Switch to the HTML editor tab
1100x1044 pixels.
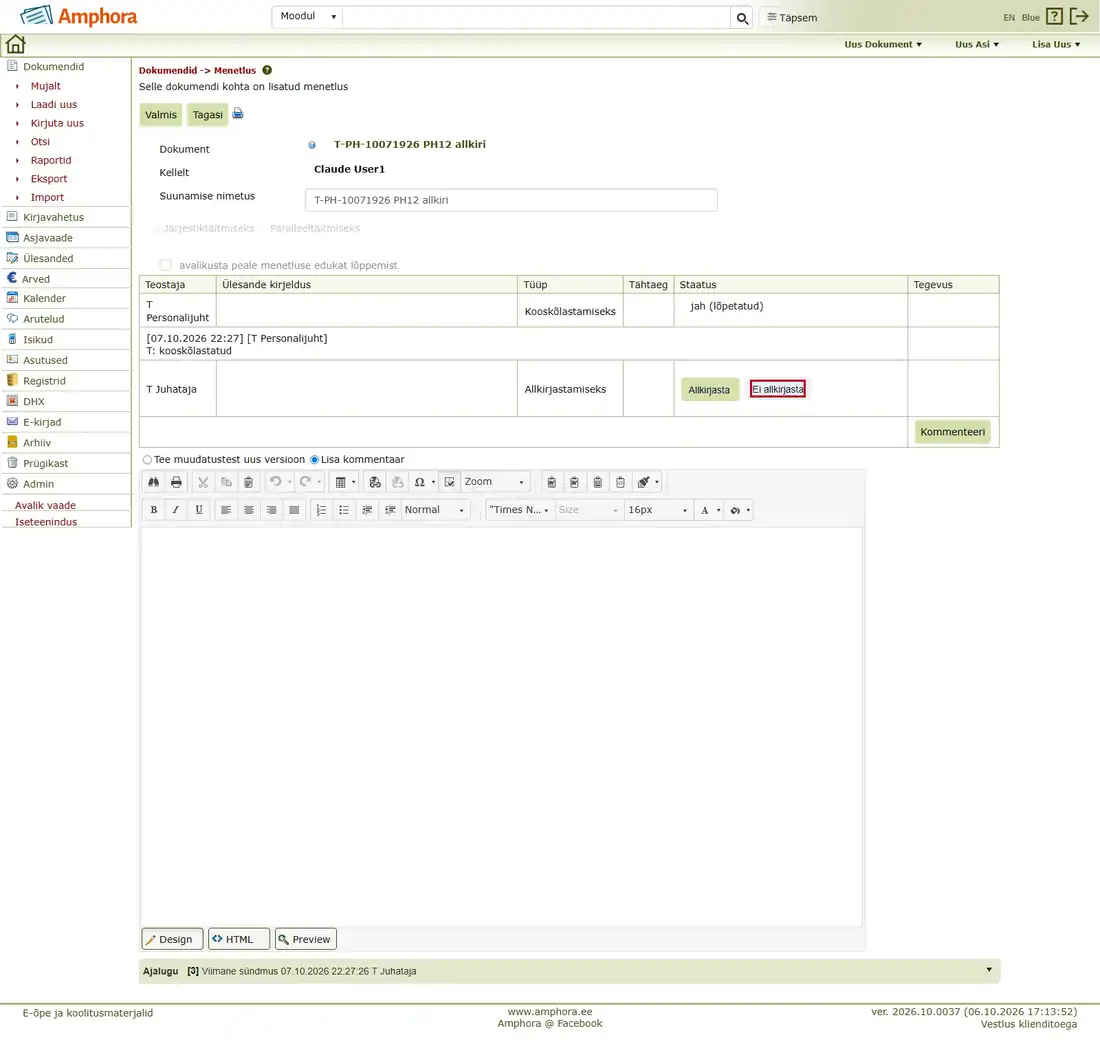pyautogui.click(x=239, y=939)
